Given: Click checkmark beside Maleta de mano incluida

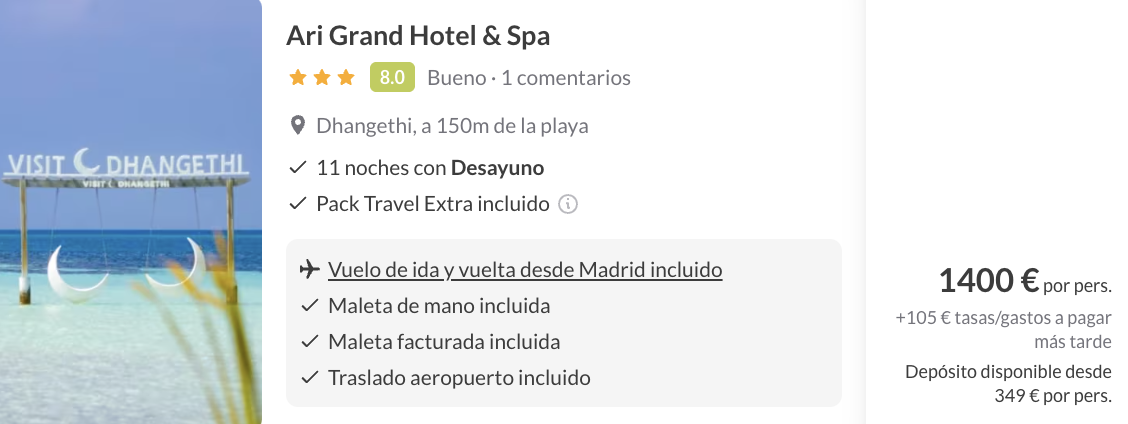Looking at the screenshot, I should 309,306.
